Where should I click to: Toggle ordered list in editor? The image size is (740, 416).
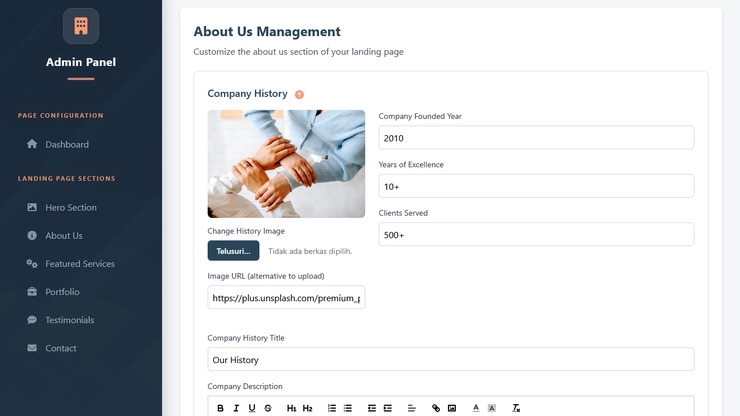pyautogui.click(x=332, y=408)
